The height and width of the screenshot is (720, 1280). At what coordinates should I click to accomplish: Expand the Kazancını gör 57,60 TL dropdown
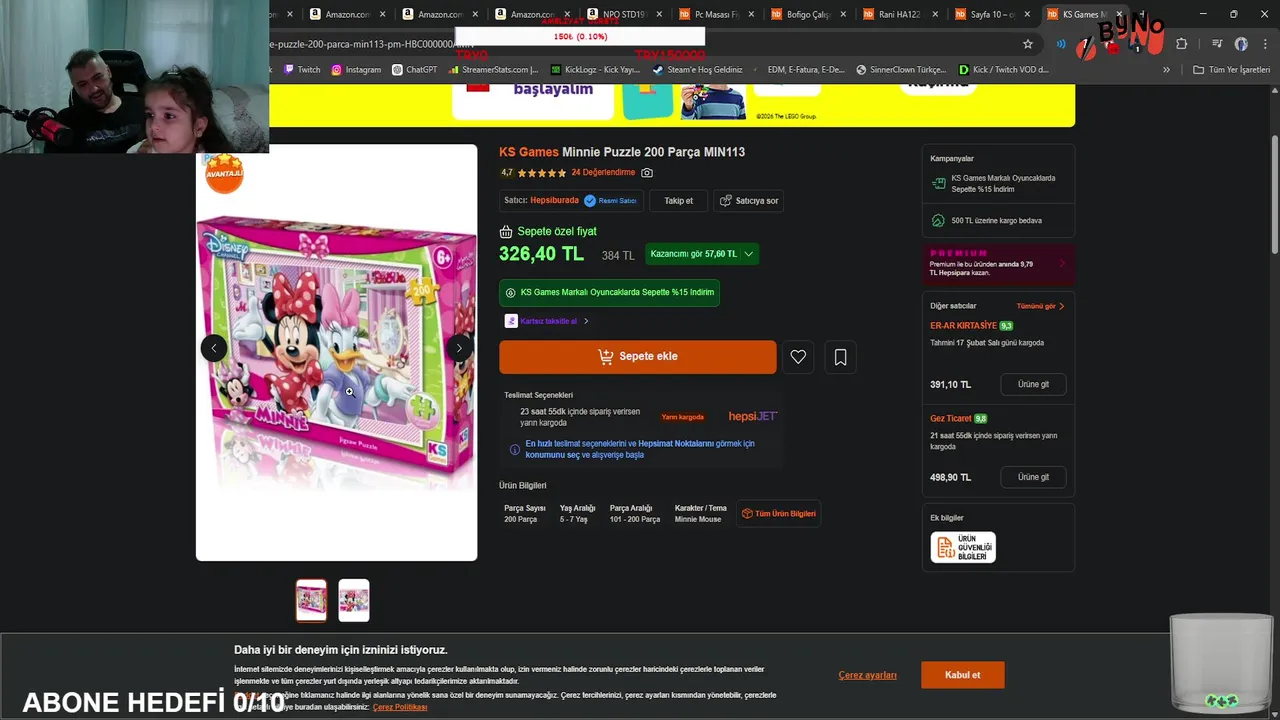(702, 254)
